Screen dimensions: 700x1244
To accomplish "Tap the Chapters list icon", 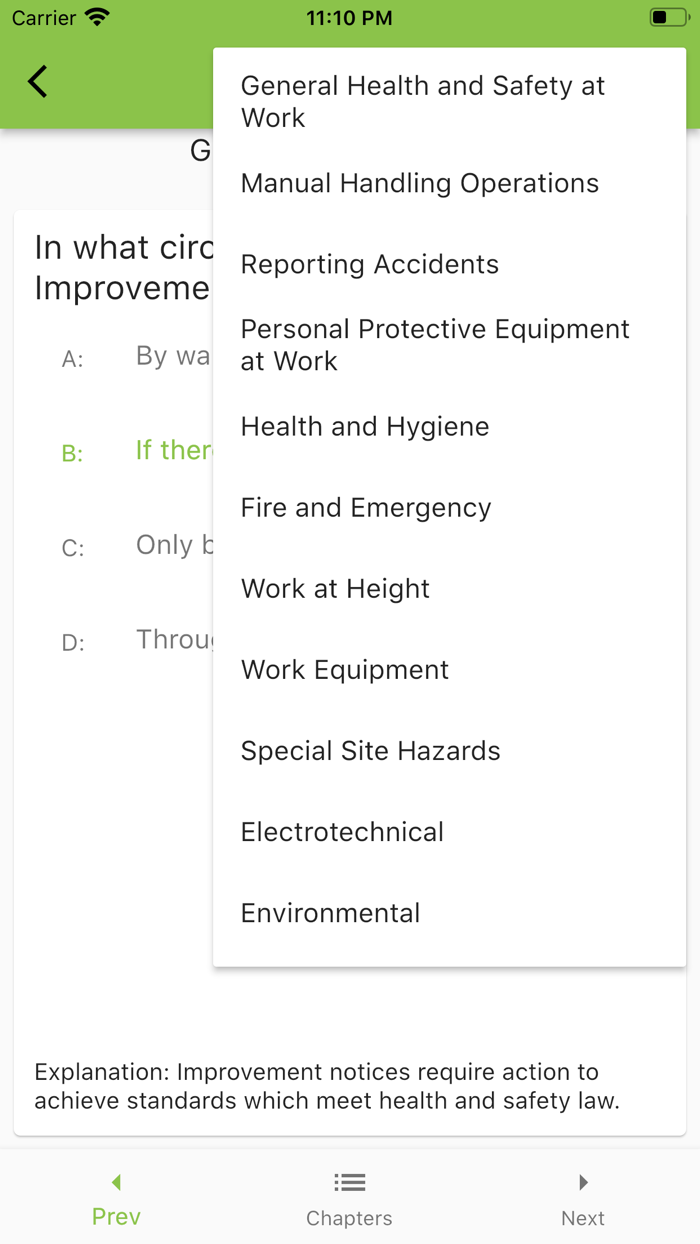I will [349, 1181].
